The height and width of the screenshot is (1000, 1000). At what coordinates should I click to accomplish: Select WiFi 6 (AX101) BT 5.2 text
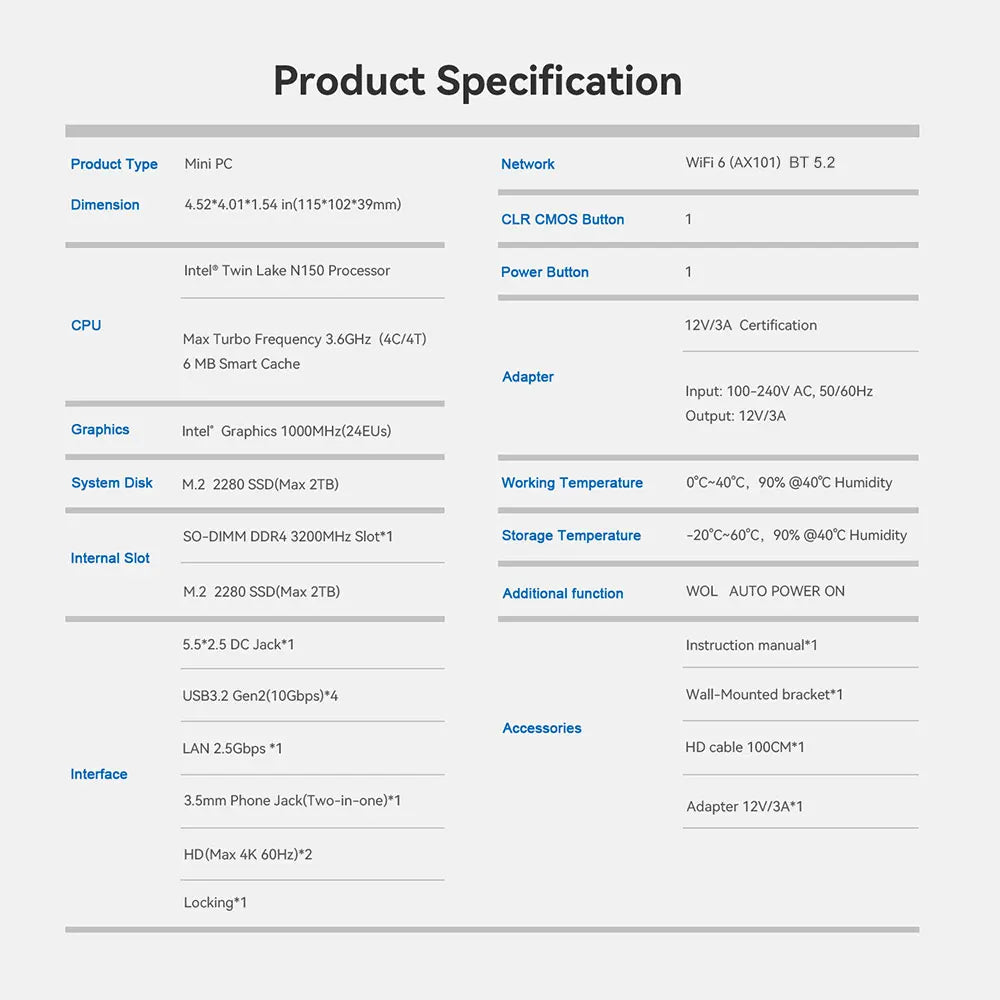pos(760,163)
